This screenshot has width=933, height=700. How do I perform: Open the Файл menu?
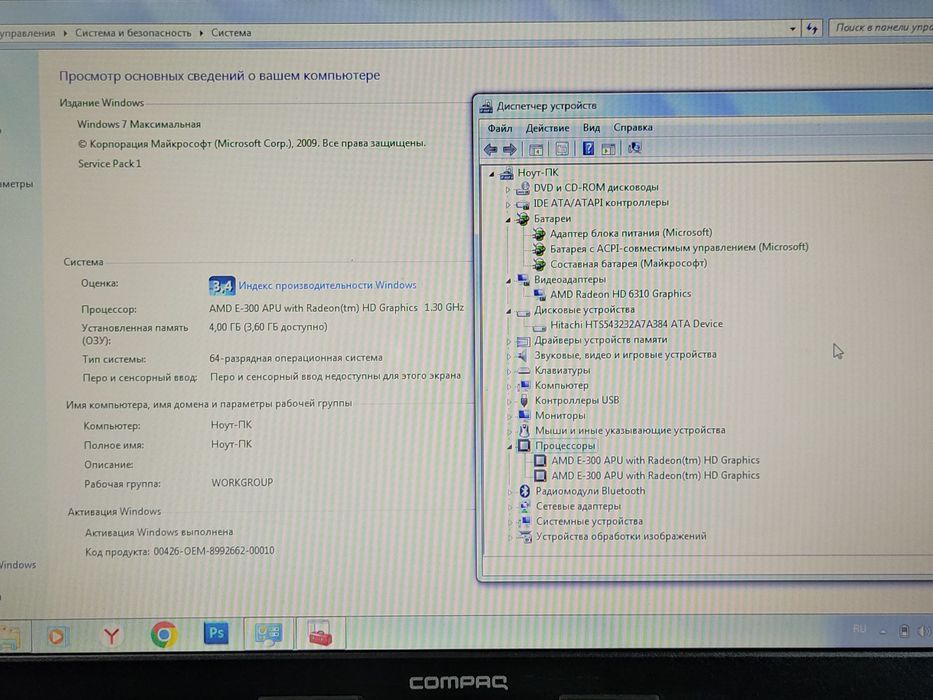tap(500, 128)
